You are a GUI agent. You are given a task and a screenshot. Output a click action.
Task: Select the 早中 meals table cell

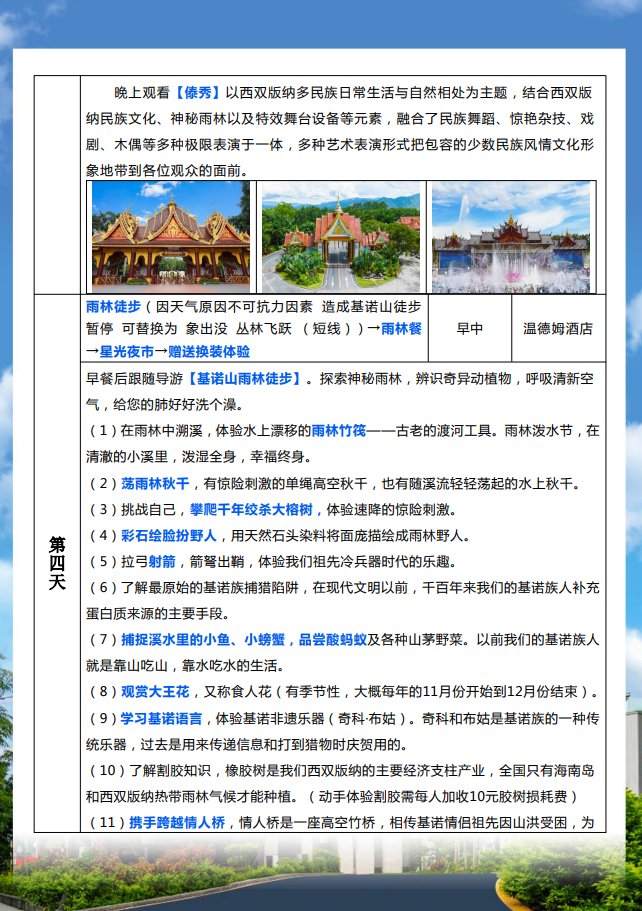click(469, 328)
